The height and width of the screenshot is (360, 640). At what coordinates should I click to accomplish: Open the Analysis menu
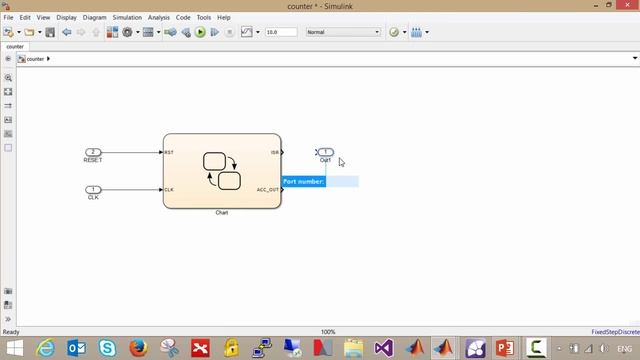click(x=159, y=18)
